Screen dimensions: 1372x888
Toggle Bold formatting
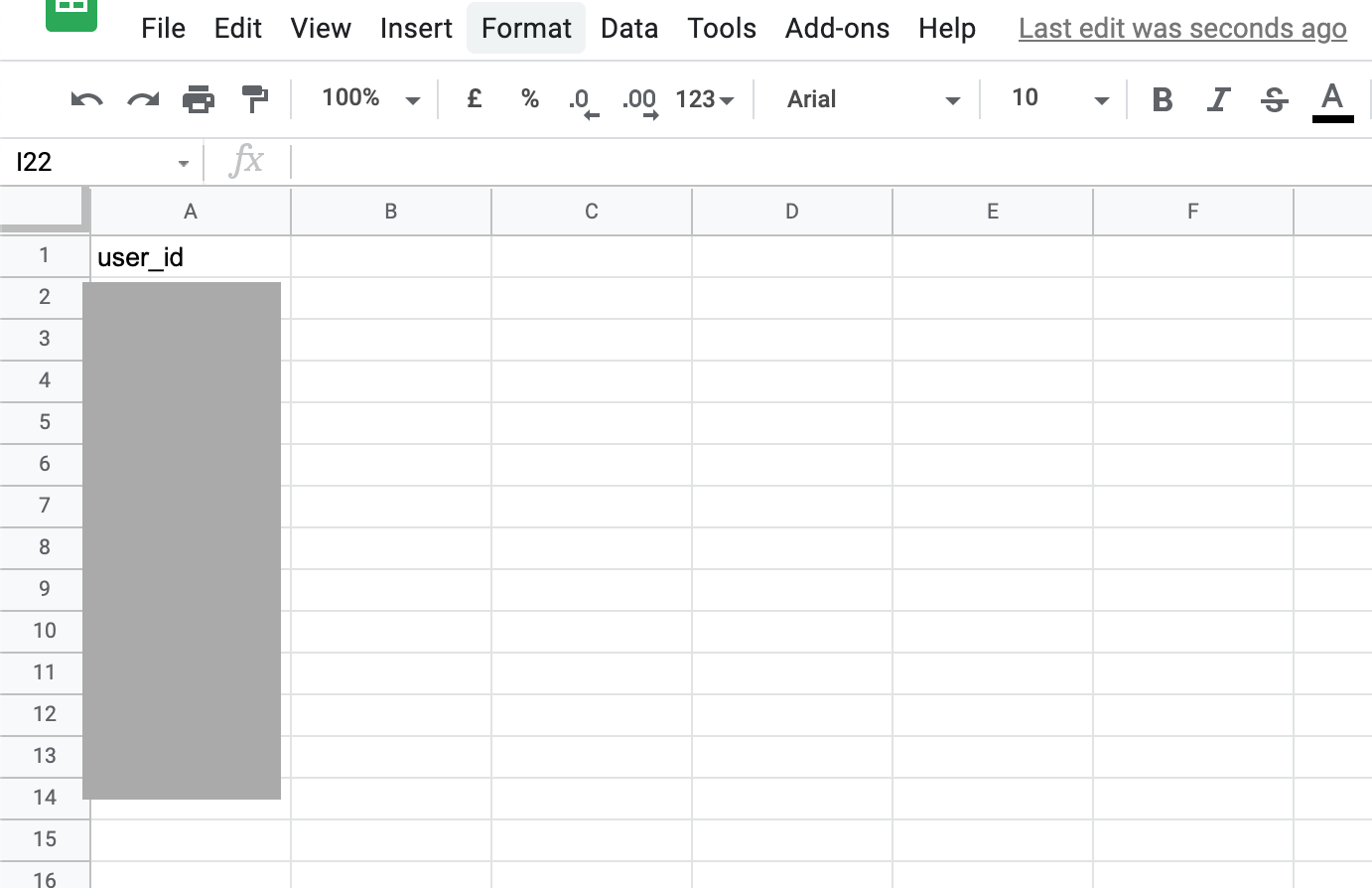point(1163,99)
